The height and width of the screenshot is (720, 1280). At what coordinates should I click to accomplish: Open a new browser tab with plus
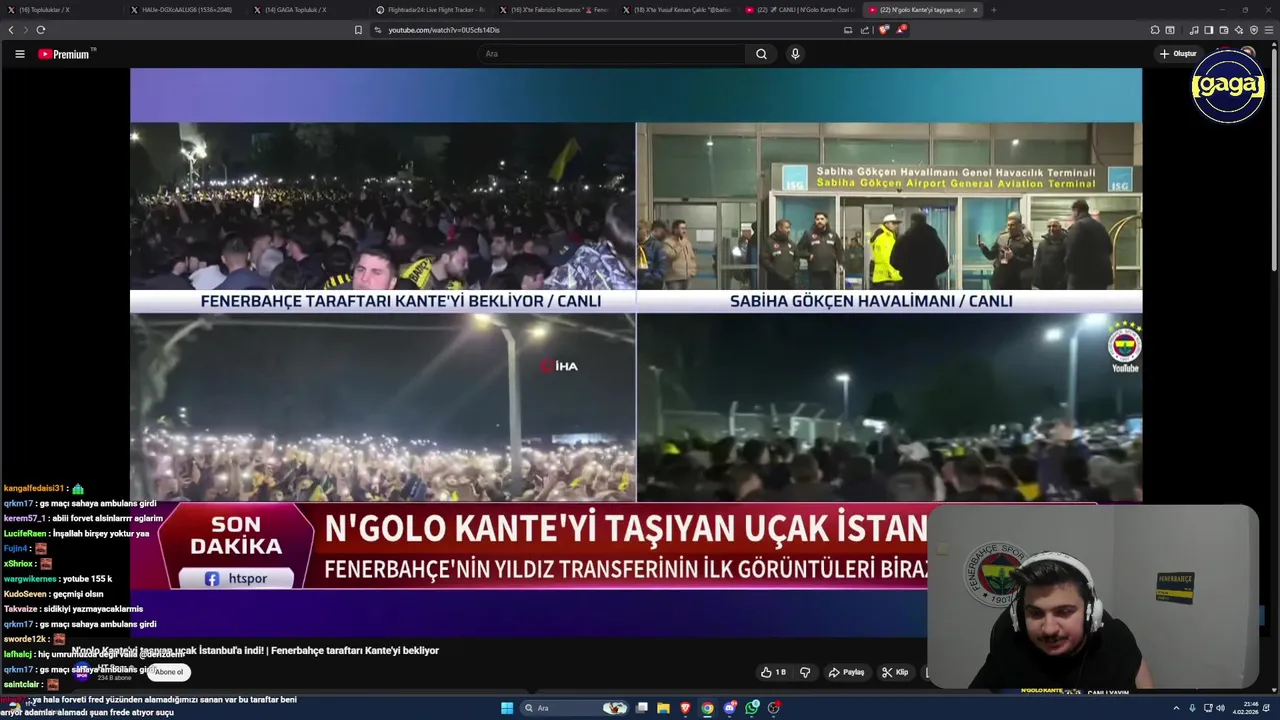click(993, 10)
